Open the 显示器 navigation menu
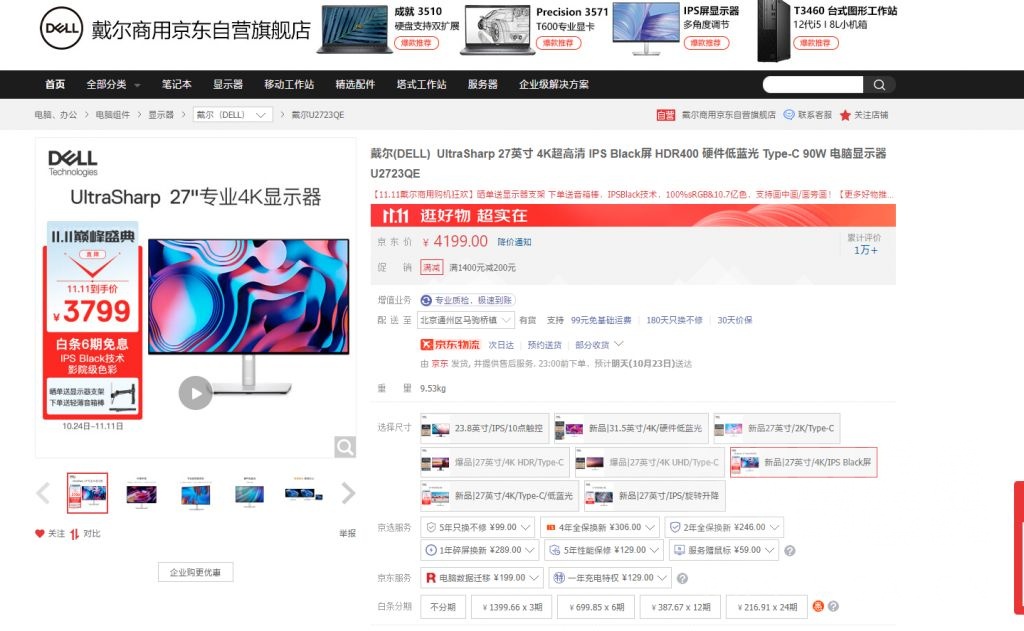 227,85
